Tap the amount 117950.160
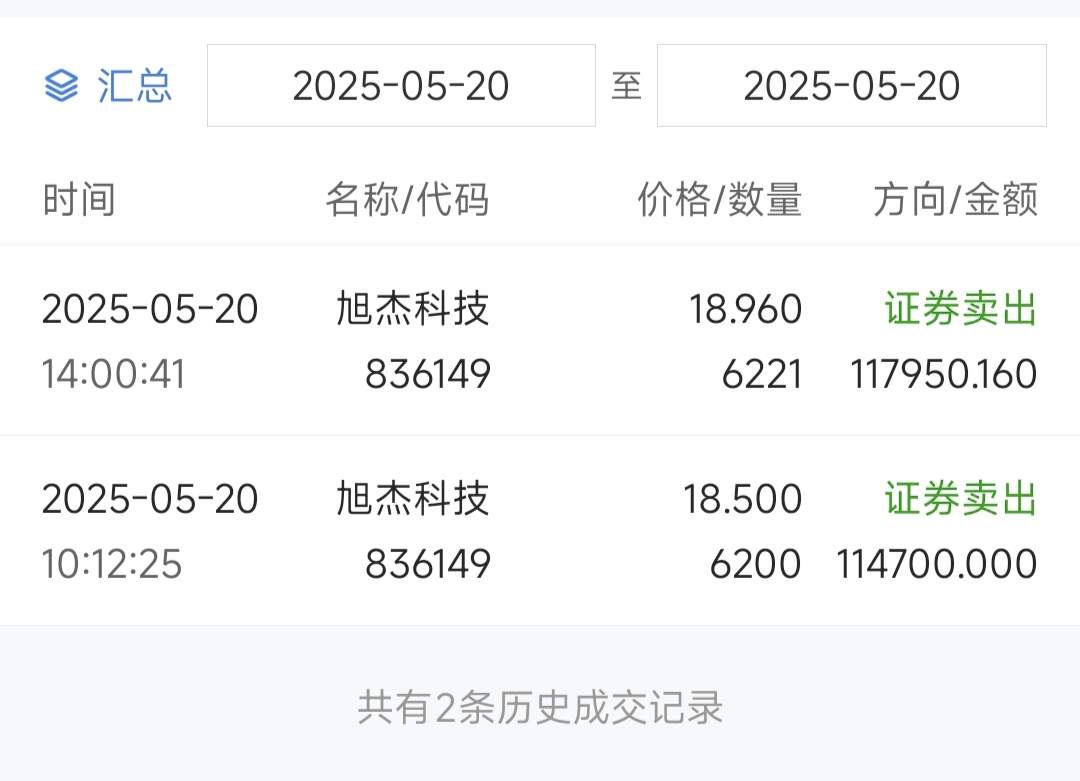The height and width of the screenshot is (781, 1080). point(943,375)
